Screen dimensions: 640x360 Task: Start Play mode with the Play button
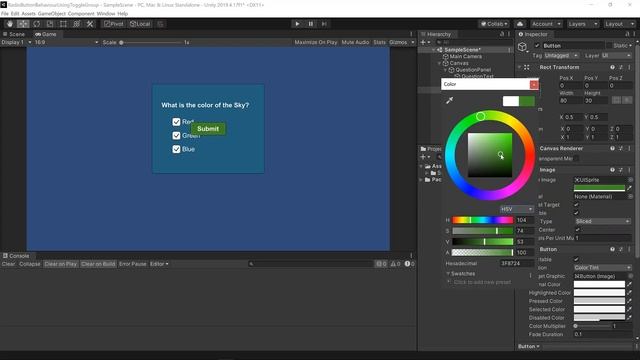[x=297, y=24]
